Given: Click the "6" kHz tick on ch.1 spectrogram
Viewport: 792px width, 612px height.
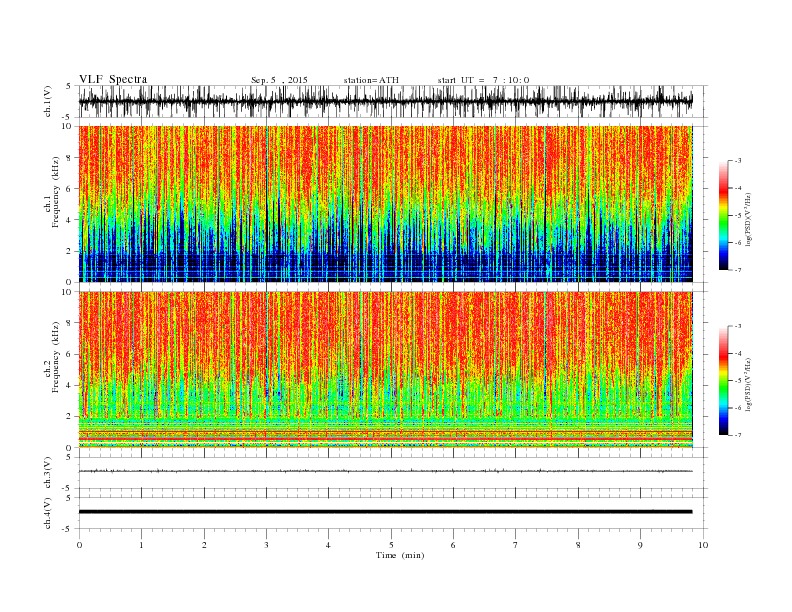Looking at the screenshot, I should coord(69,189).
